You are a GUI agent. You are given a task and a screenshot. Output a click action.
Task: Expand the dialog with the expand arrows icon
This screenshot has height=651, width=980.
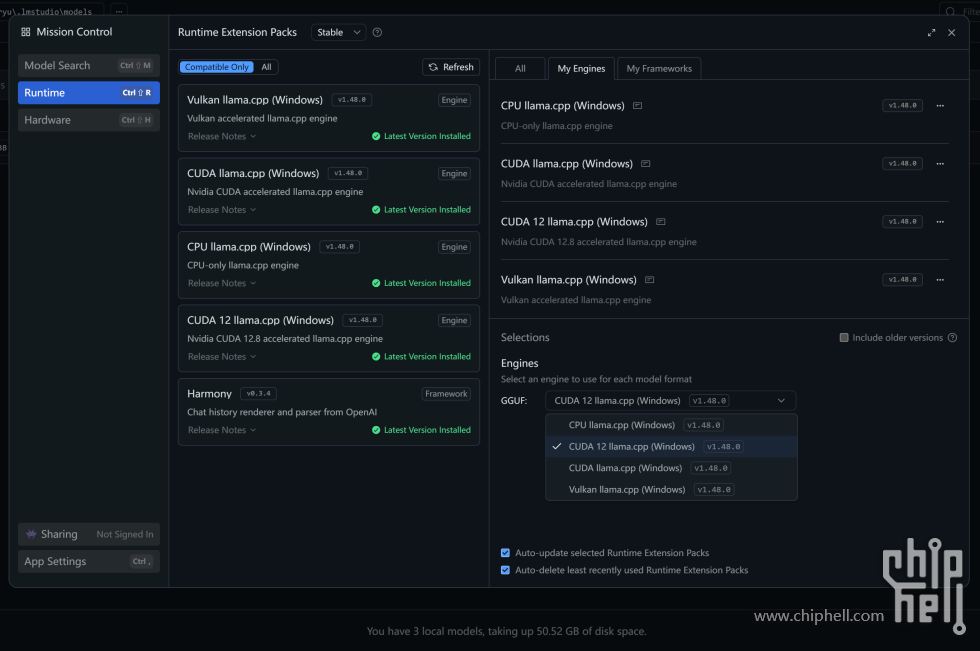click(931, 32)
